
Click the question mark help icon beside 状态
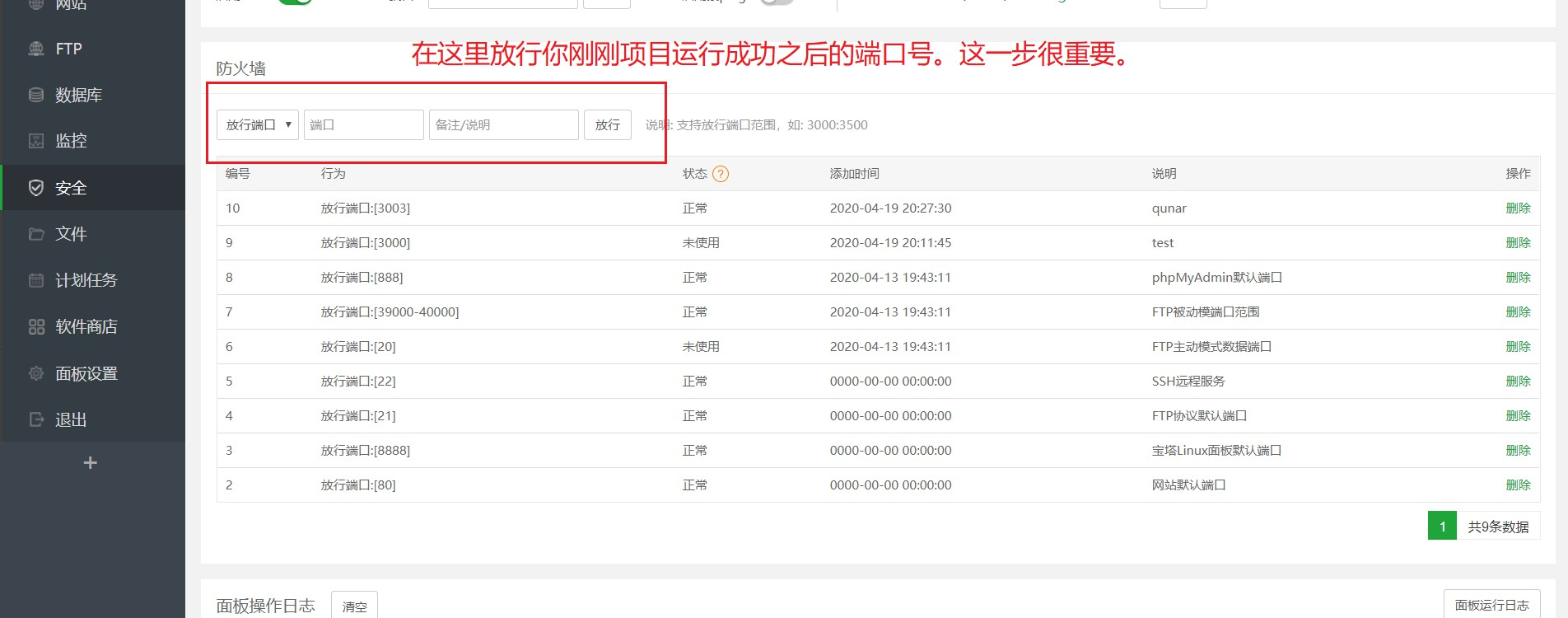[721, 174]
